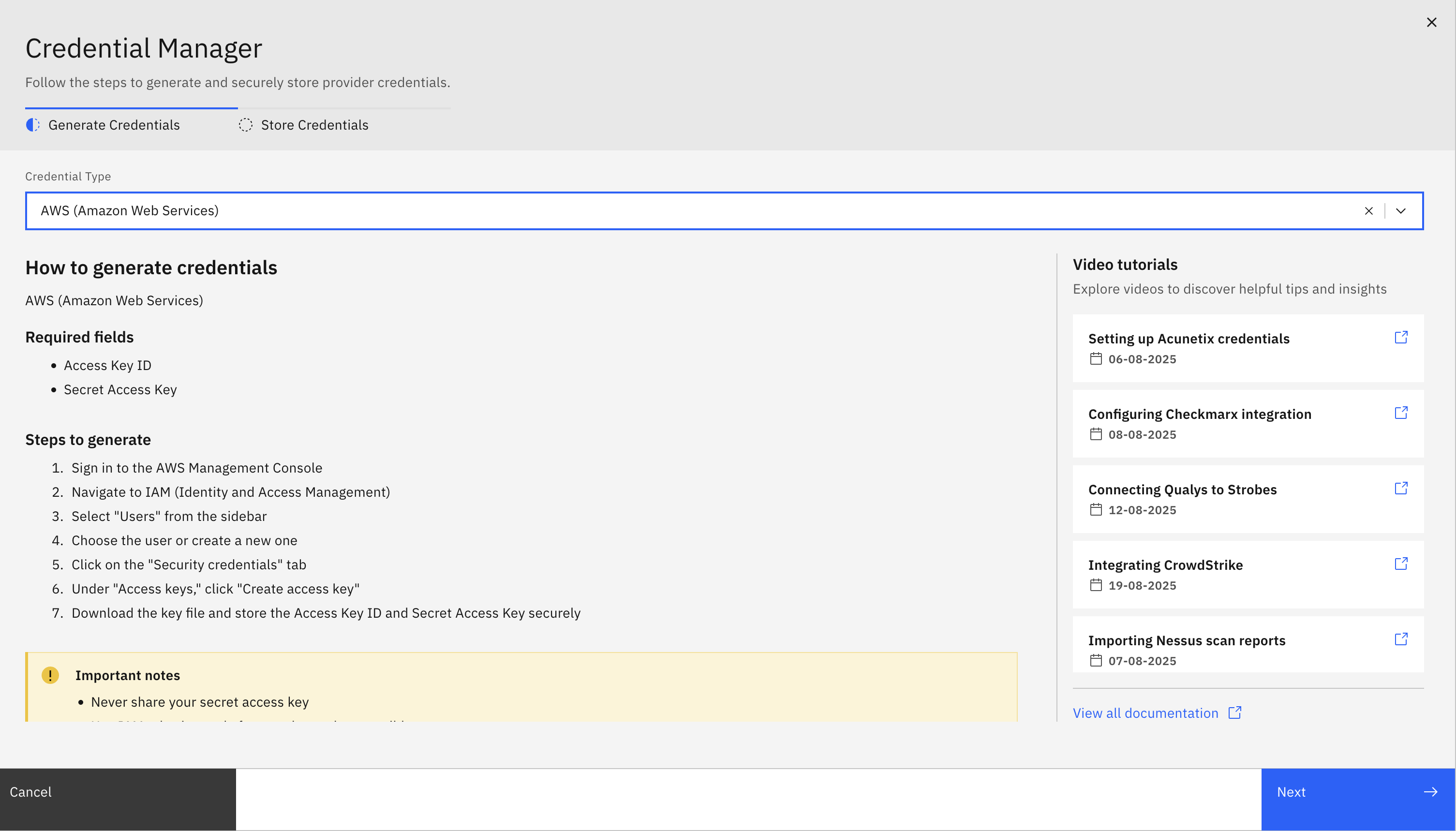
Task: Click the Store Credentials incomplete step circle
Action: [x=245, y=125]
